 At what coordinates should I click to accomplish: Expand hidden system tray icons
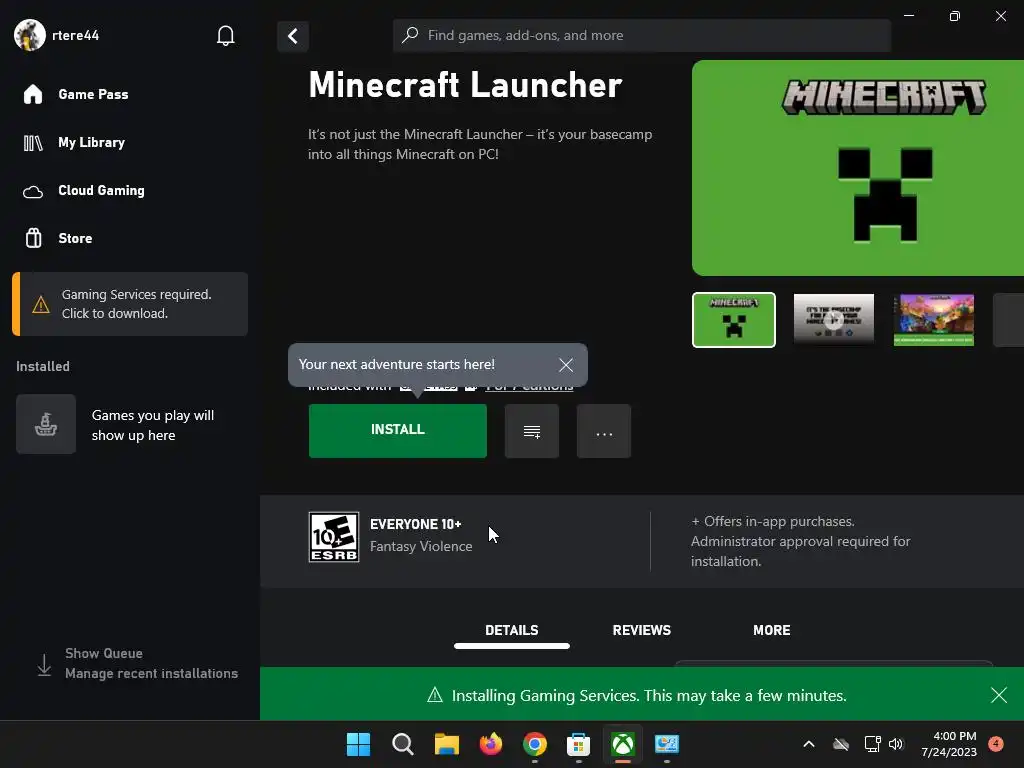coord(808,744)
